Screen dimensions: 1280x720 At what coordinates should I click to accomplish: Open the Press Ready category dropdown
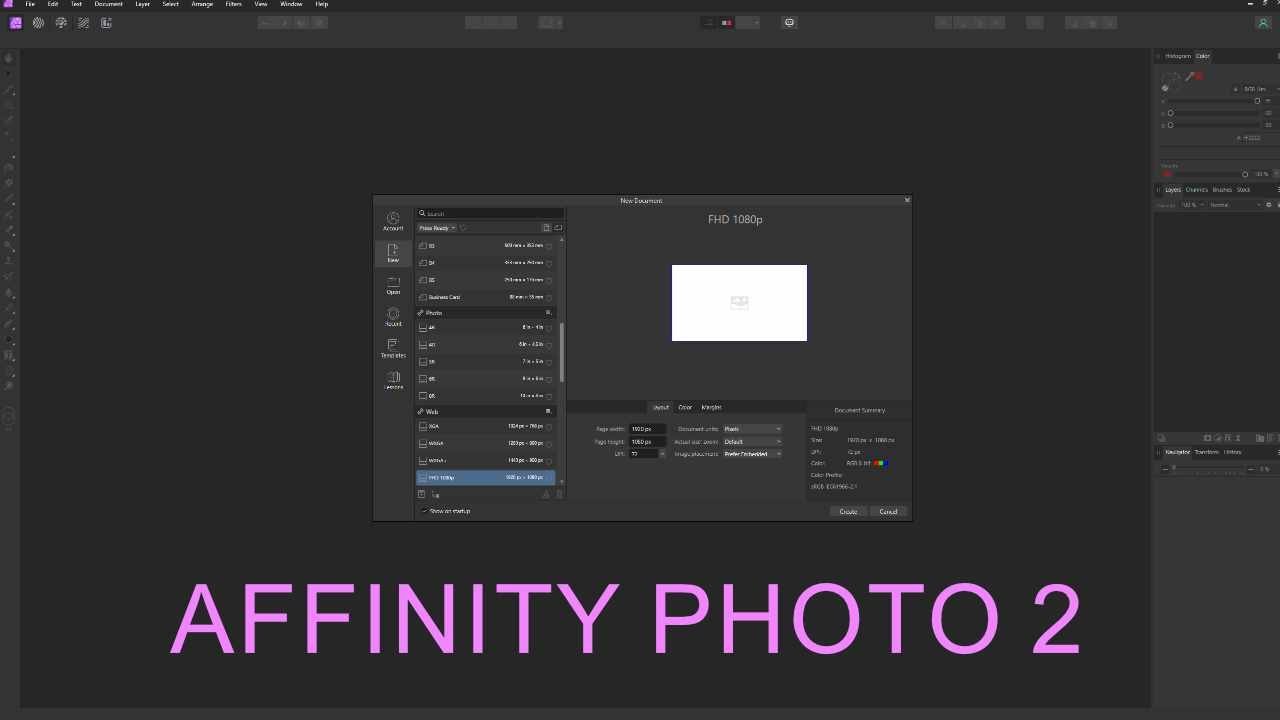tap(437, 228)
